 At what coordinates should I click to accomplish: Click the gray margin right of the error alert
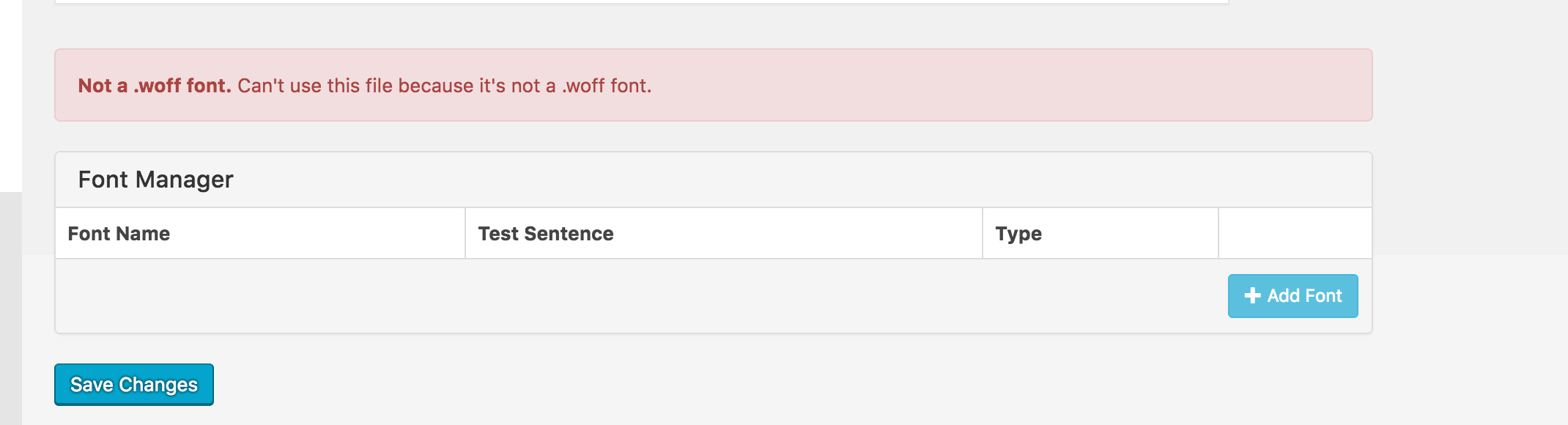click(1465, 86)
